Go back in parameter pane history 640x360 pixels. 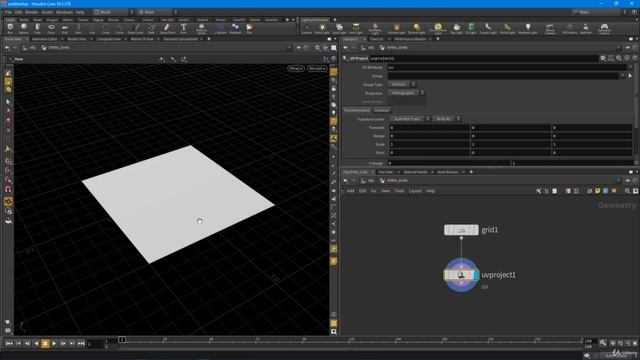click(346, 47)
